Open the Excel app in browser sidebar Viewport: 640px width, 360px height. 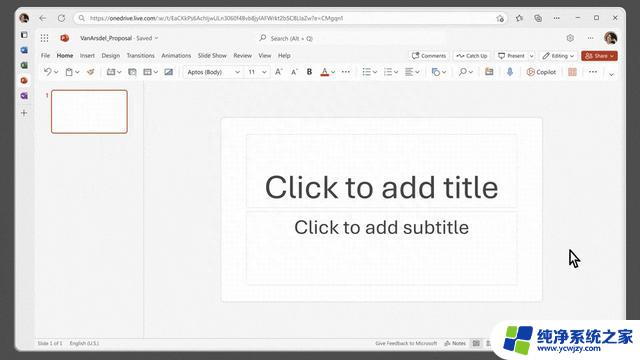pos(24,65)
